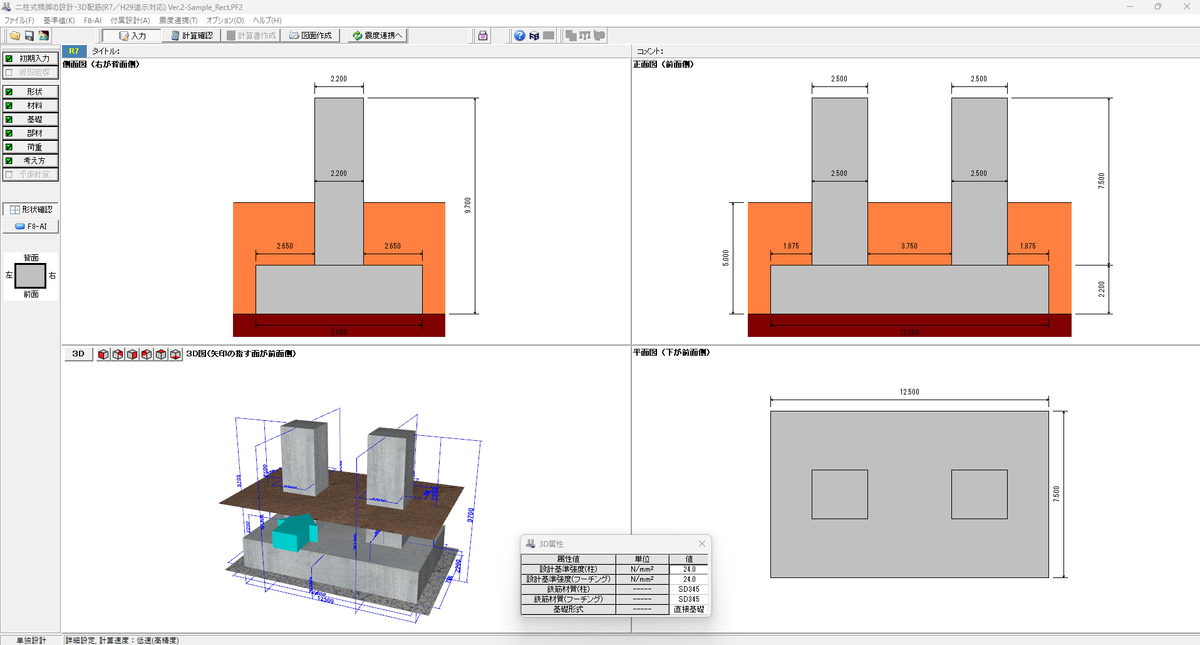Open 付属設計(A) menu
Viewport: 1200px width, 645px height.
coord(130,20)
